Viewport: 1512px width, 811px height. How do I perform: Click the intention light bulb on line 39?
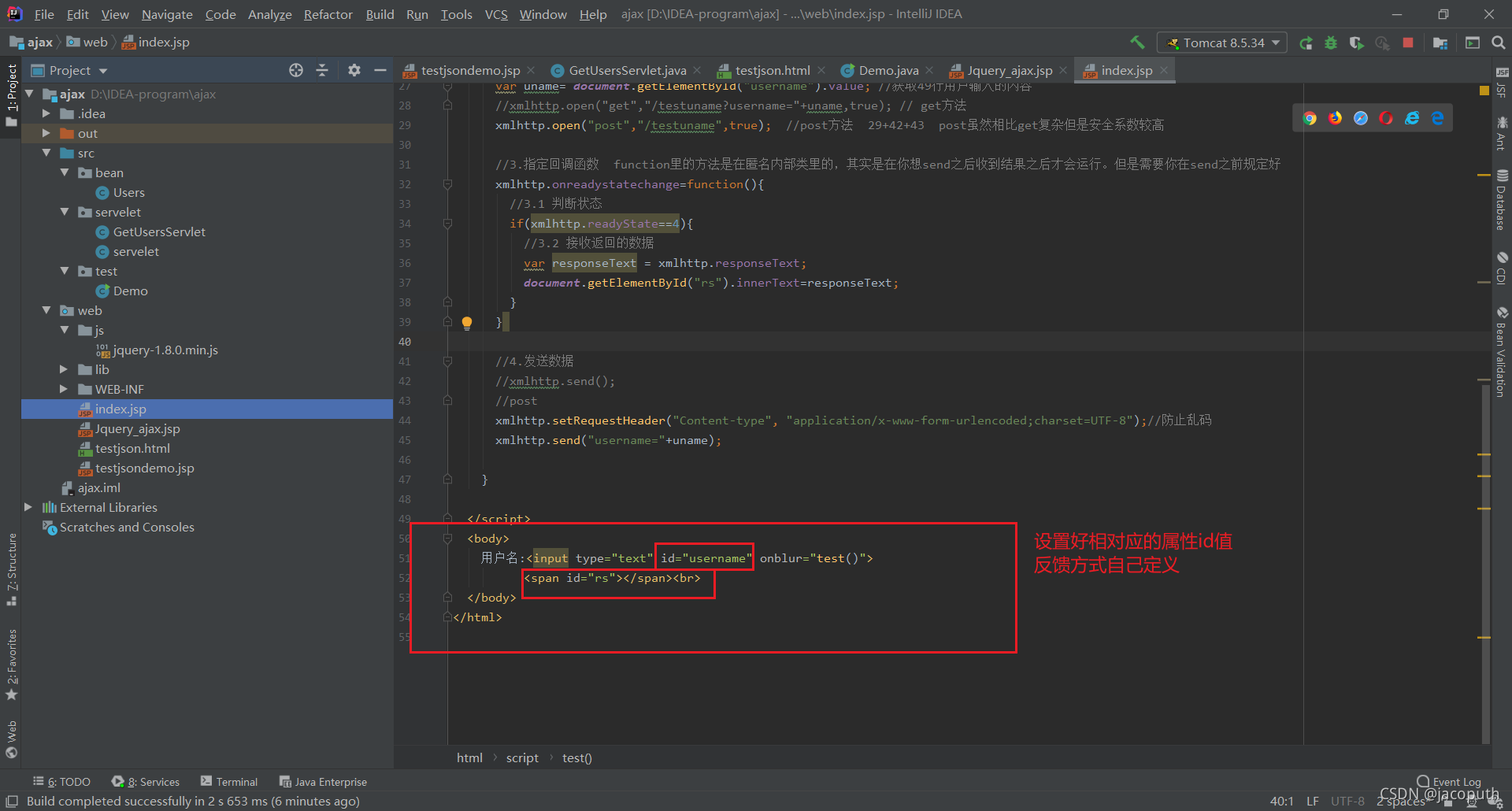(467, 322)
